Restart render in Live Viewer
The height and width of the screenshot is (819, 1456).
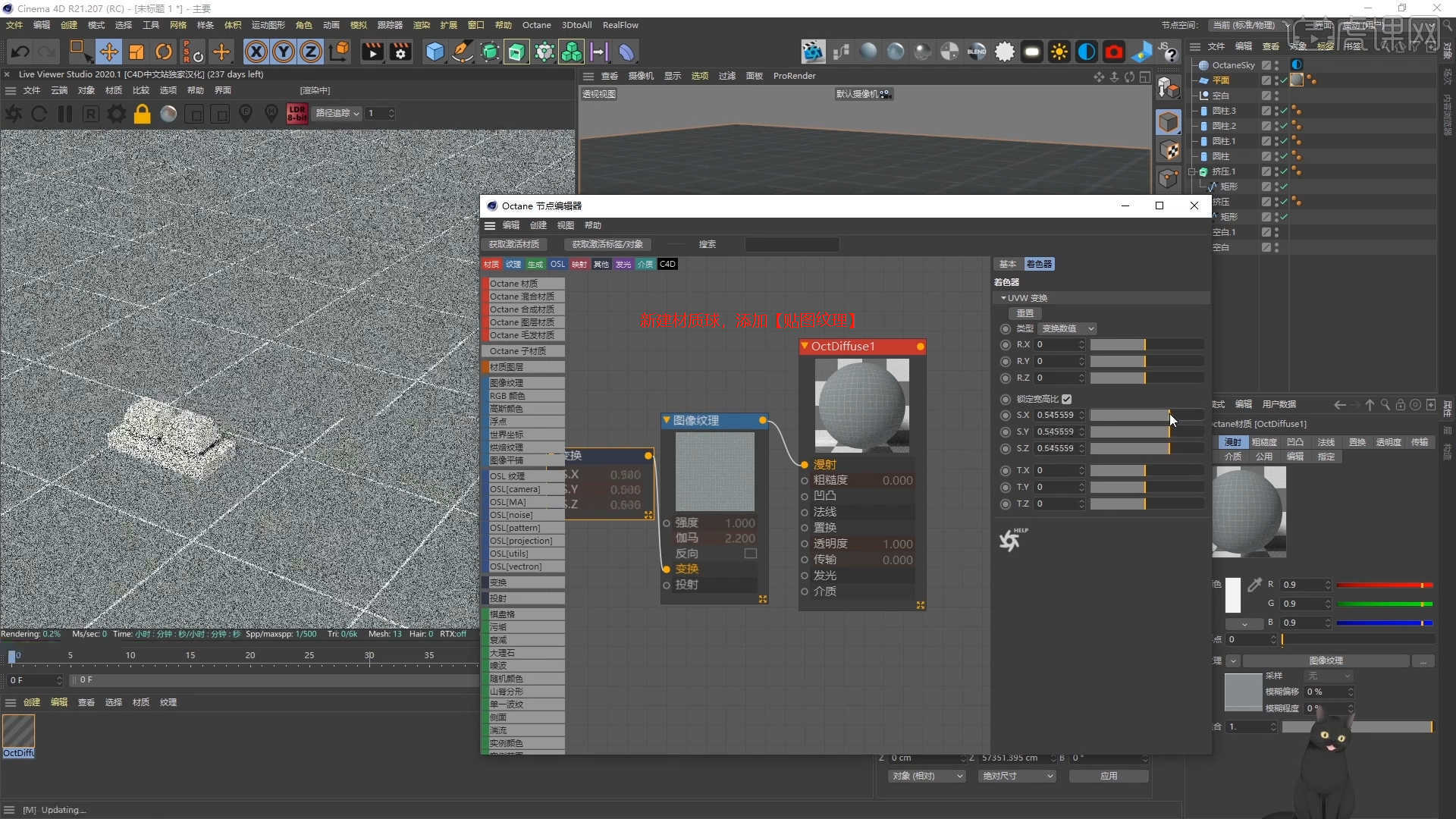(39, 114)
